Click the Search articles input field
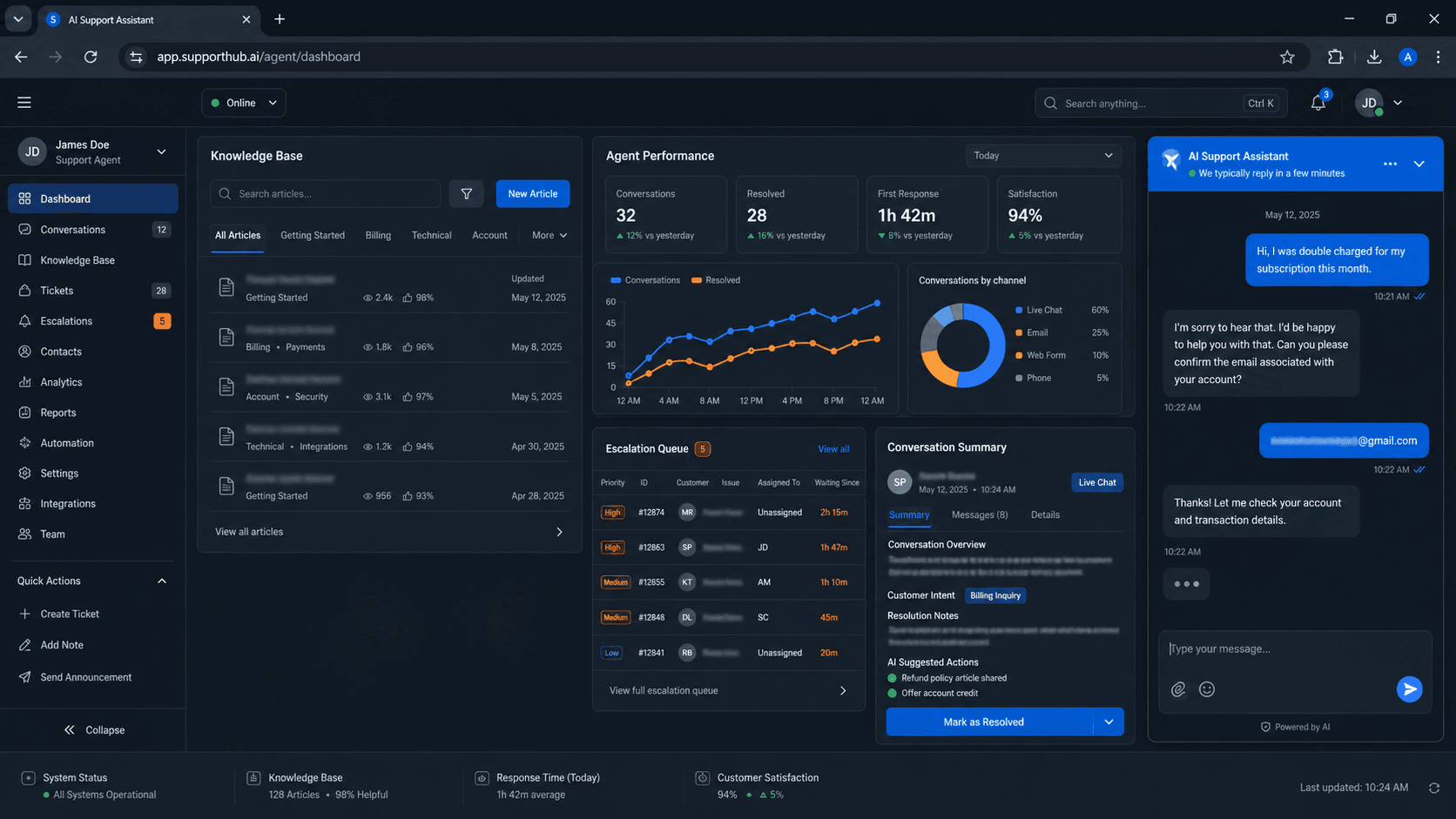The height and width of the screenshot is (819, 1456). (x=325, y=194)
